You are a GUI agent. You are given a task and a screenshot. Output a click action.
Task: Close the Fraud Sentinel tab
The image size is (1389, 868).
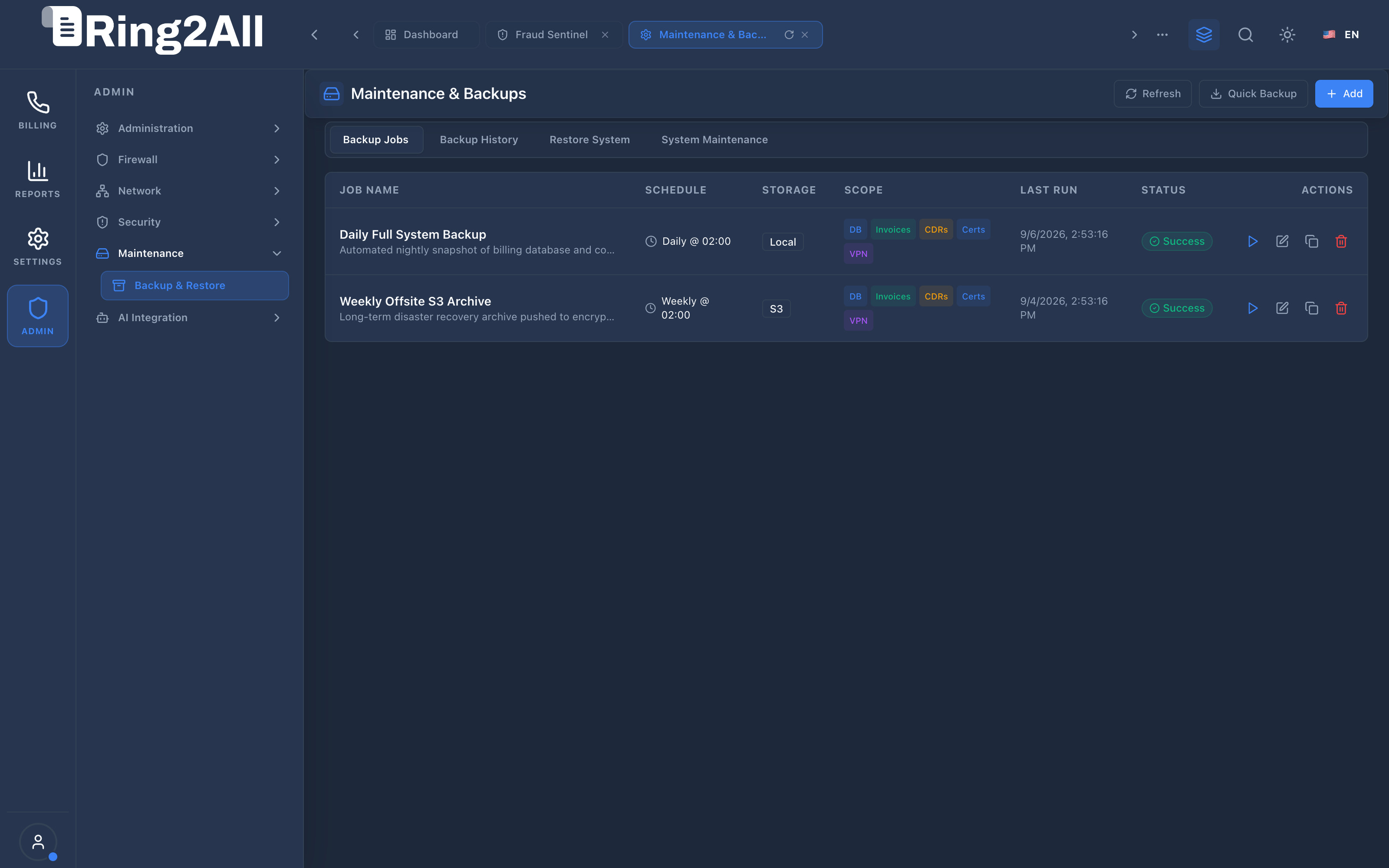pos(605,34)
